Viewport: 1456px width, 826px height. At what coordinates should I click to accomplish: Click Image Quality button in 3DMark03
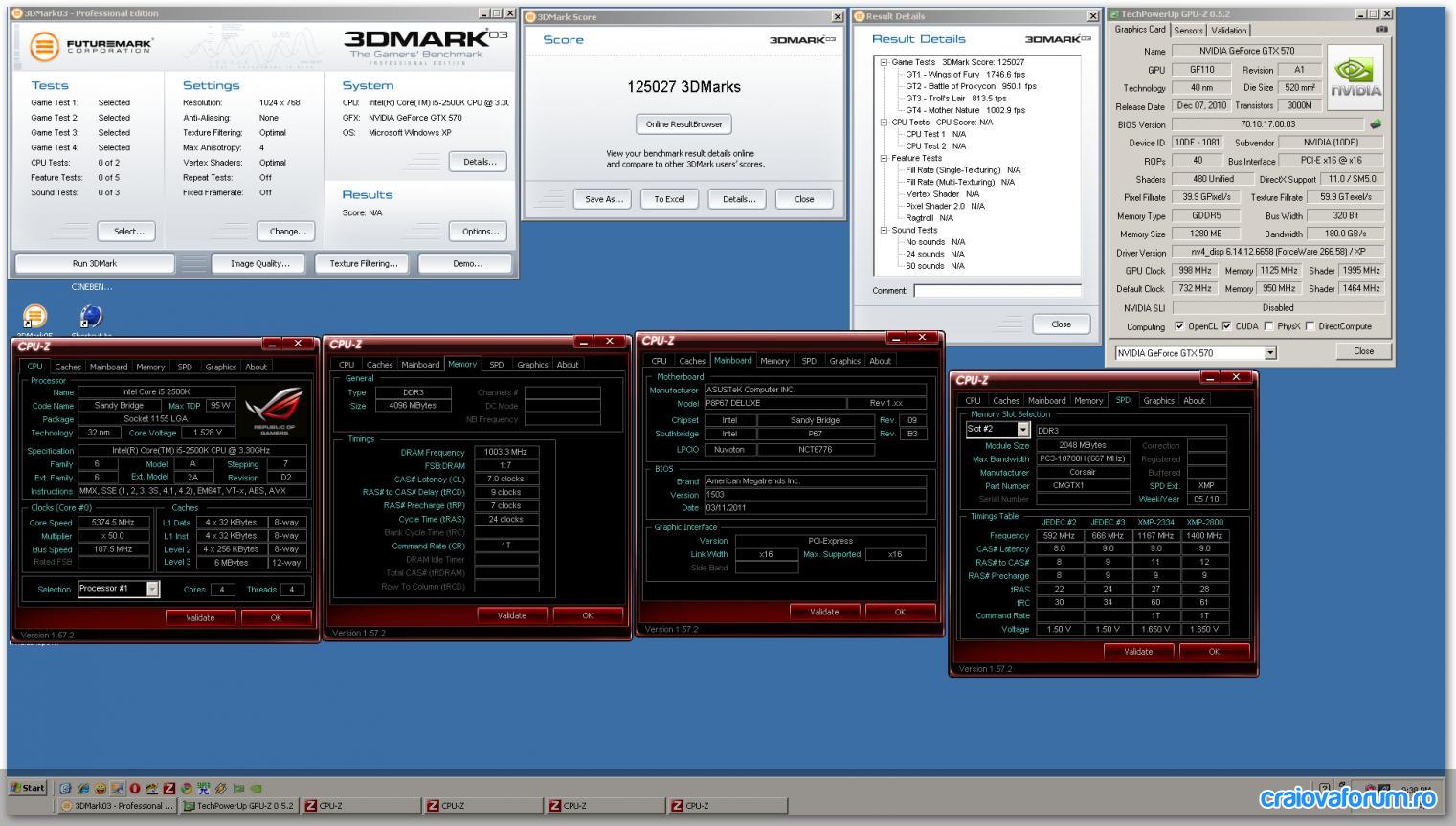(x=259, y=263)
